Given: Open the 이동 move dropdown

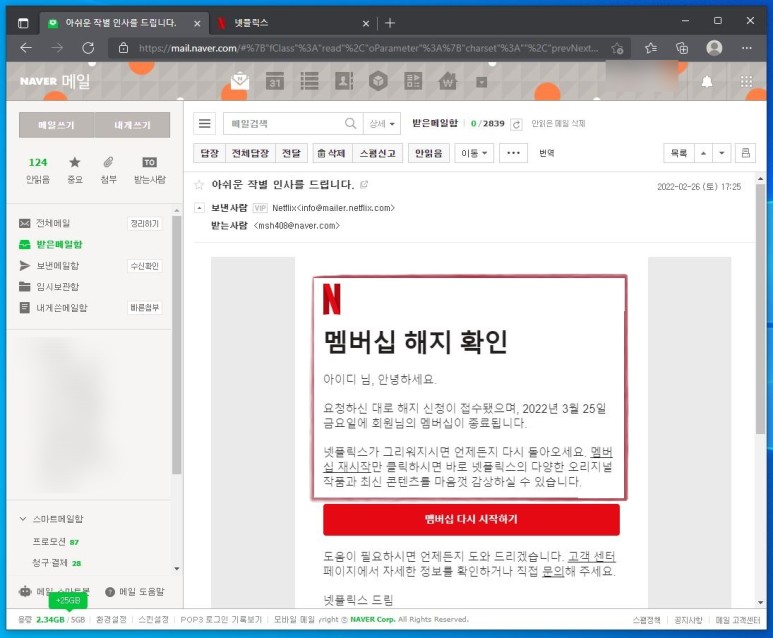Looking at the screenshot, I should [x=474, y=153].
